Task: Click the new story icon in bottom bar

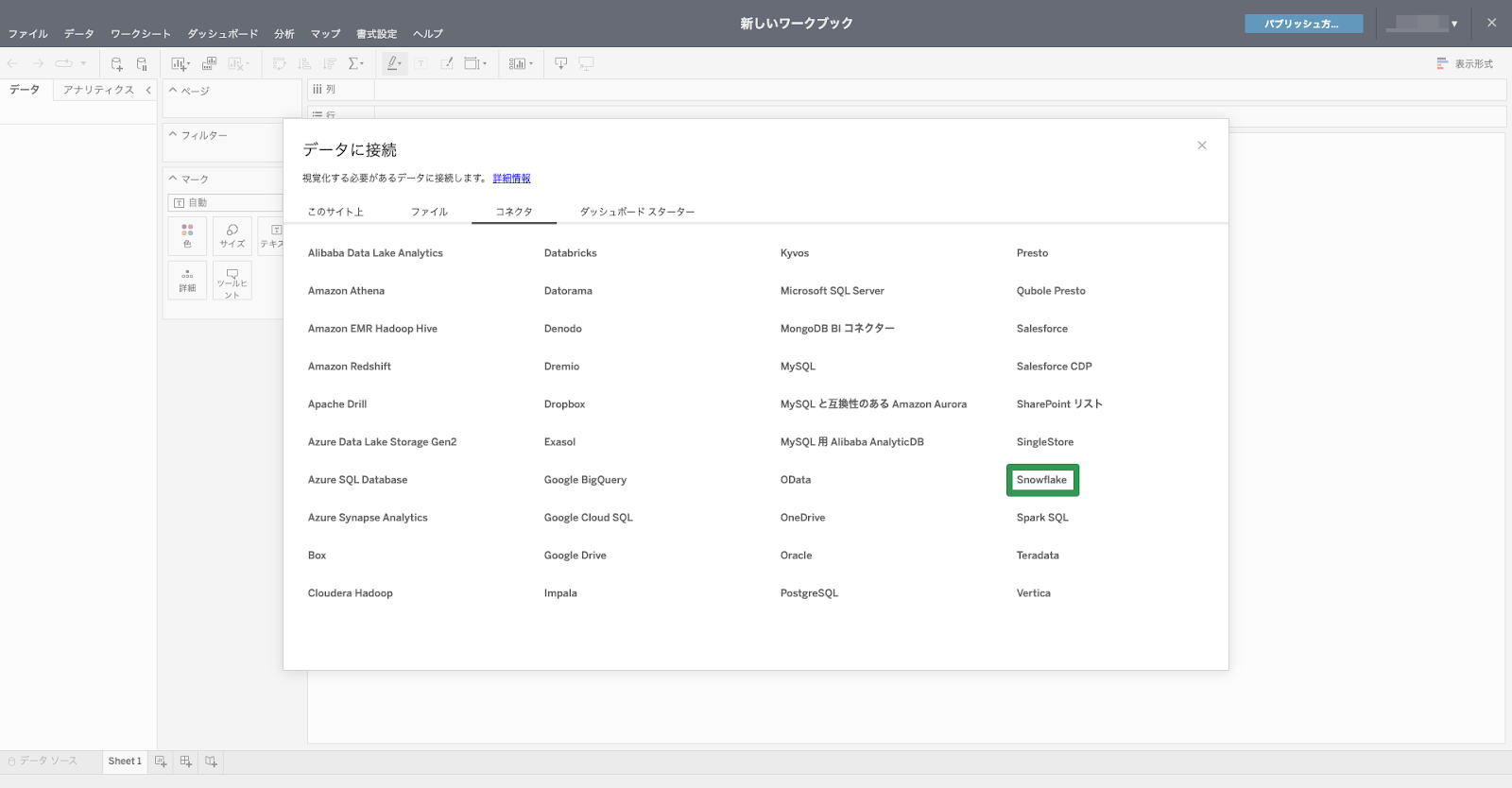Action: tap(211, 762)
